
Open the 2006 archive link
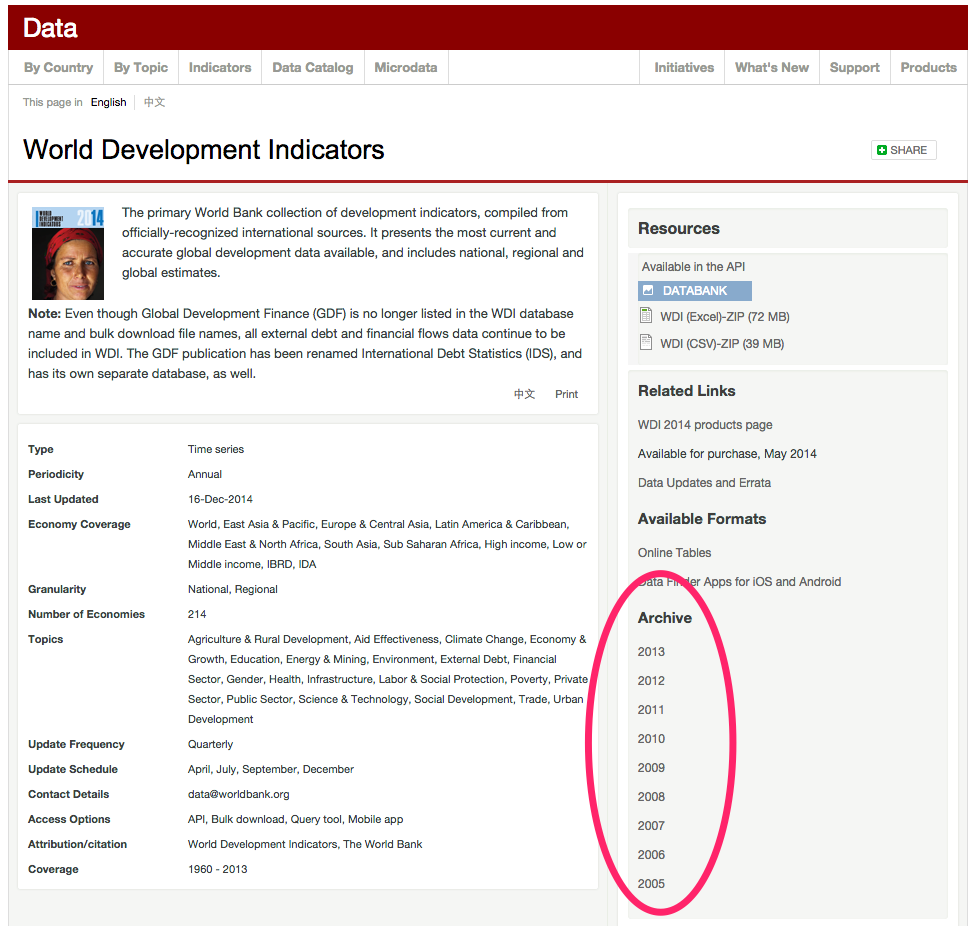coord(651,855)
